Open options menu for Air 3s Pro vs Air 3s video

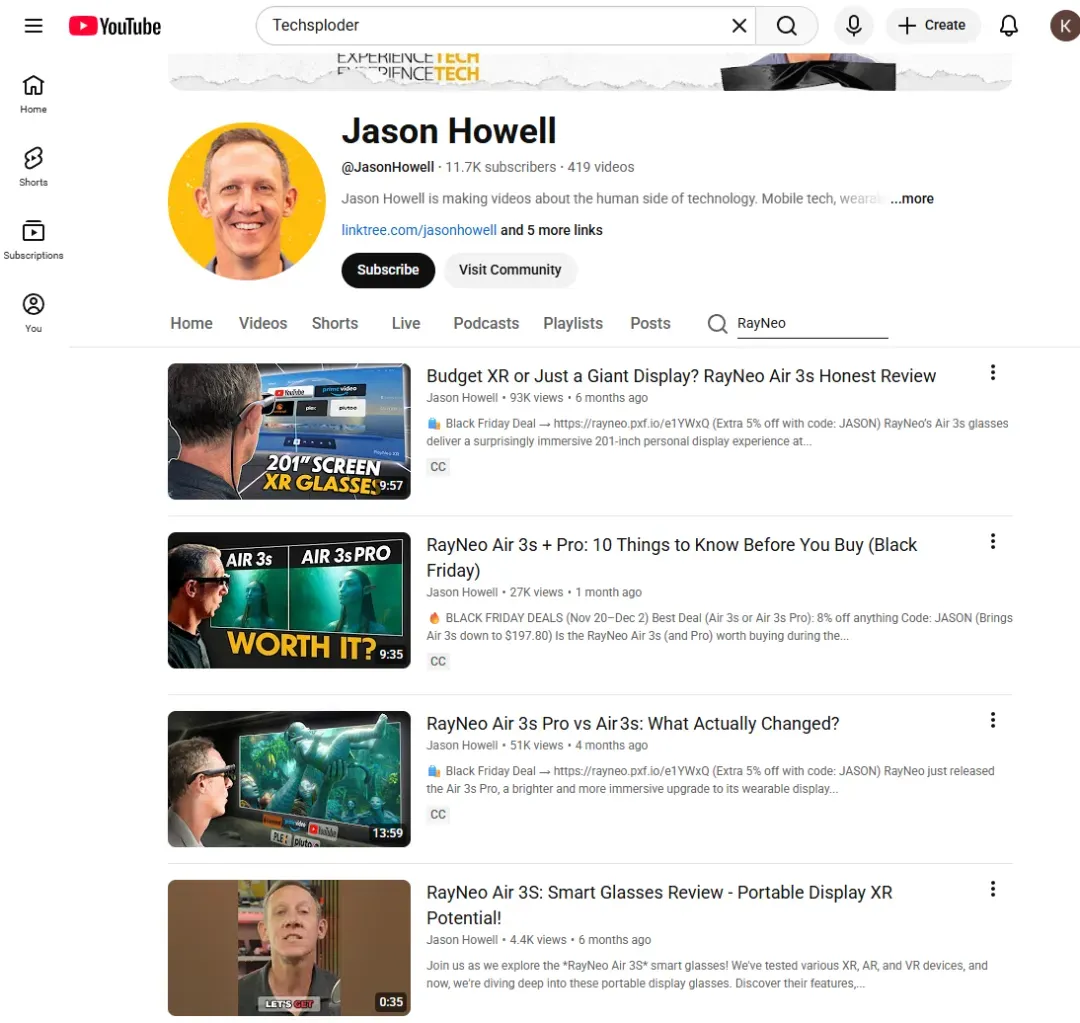pos(993,721)
